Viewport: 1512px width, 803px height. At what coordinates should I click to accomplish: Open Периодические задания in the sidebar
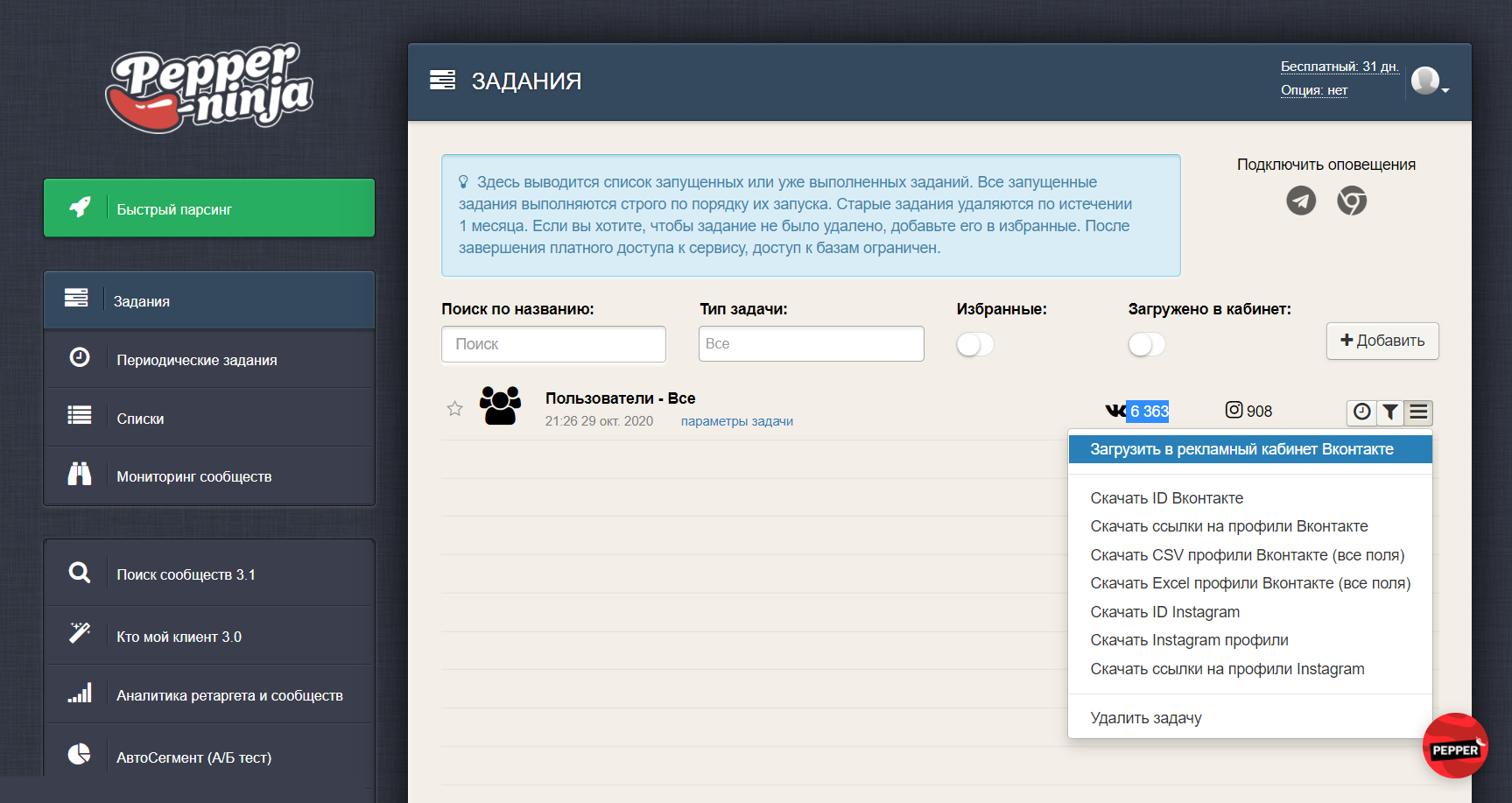209,359
